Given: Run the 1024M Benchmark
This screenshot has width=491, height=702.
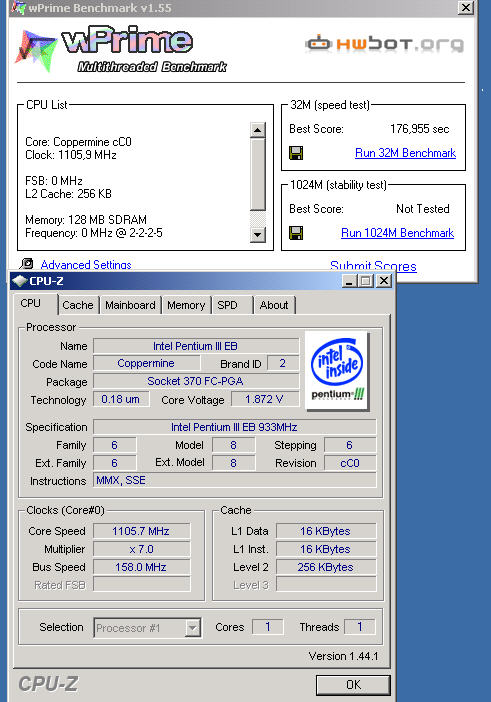Looking at the screenshot, I should coord(397,233).
